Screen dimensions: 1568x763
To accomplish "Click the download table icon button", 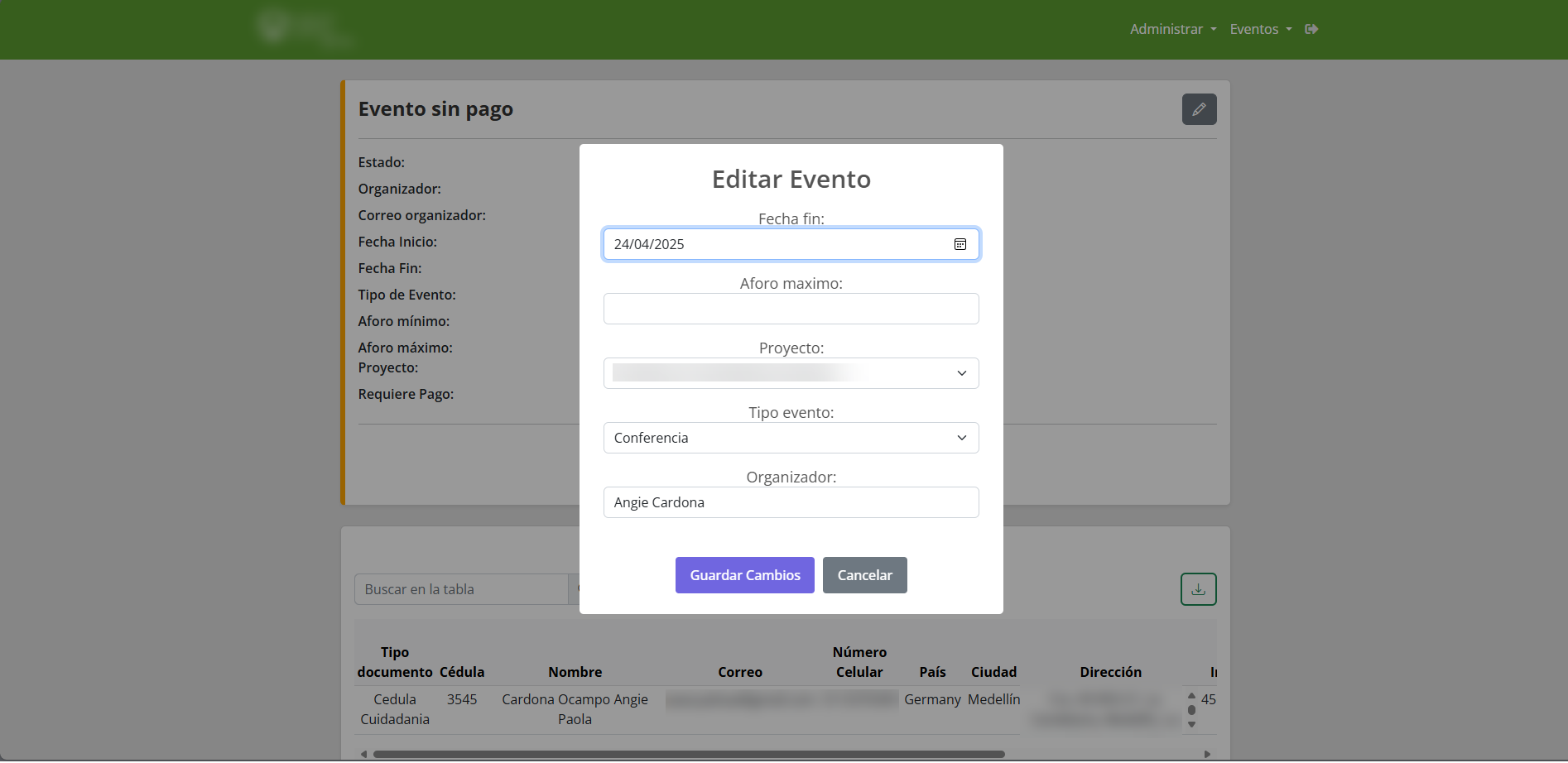I will click(x=1198, y=589).
